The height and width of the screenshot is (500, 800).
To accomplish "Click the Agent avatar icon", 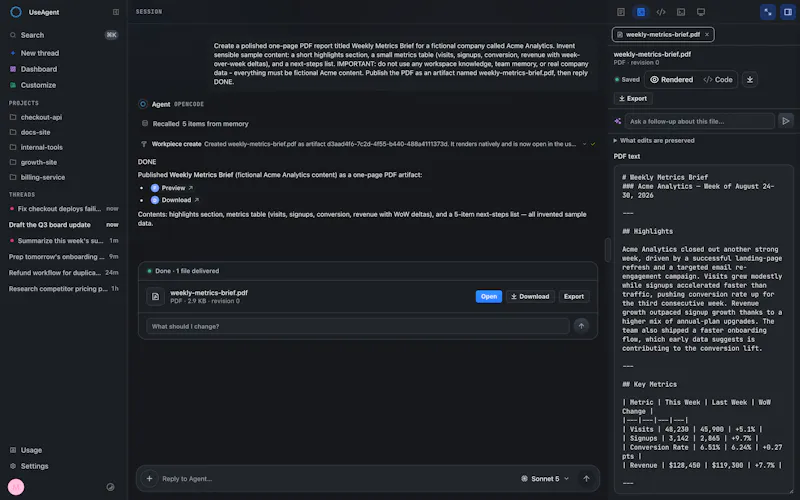I will coord(143,104).
